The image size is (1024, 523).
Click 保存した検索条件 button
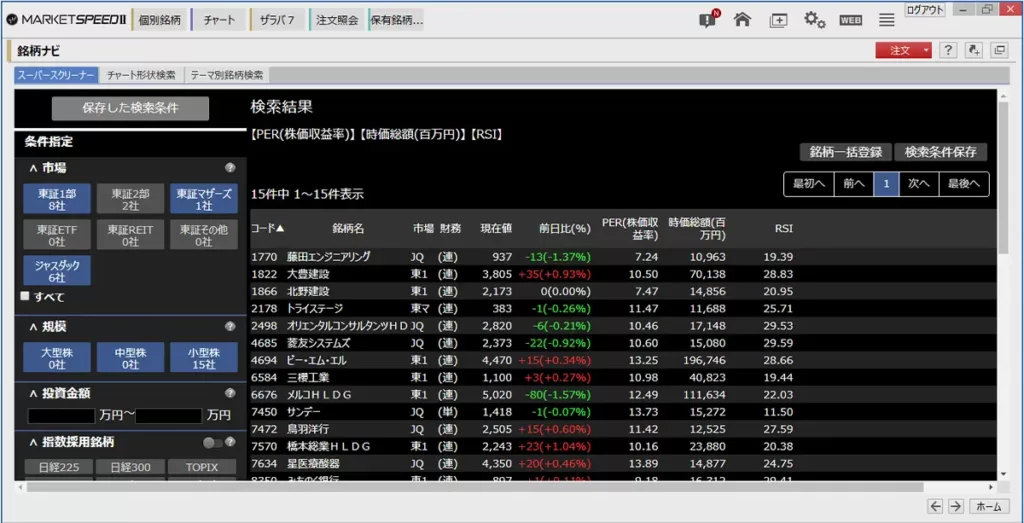click(131, 108)
